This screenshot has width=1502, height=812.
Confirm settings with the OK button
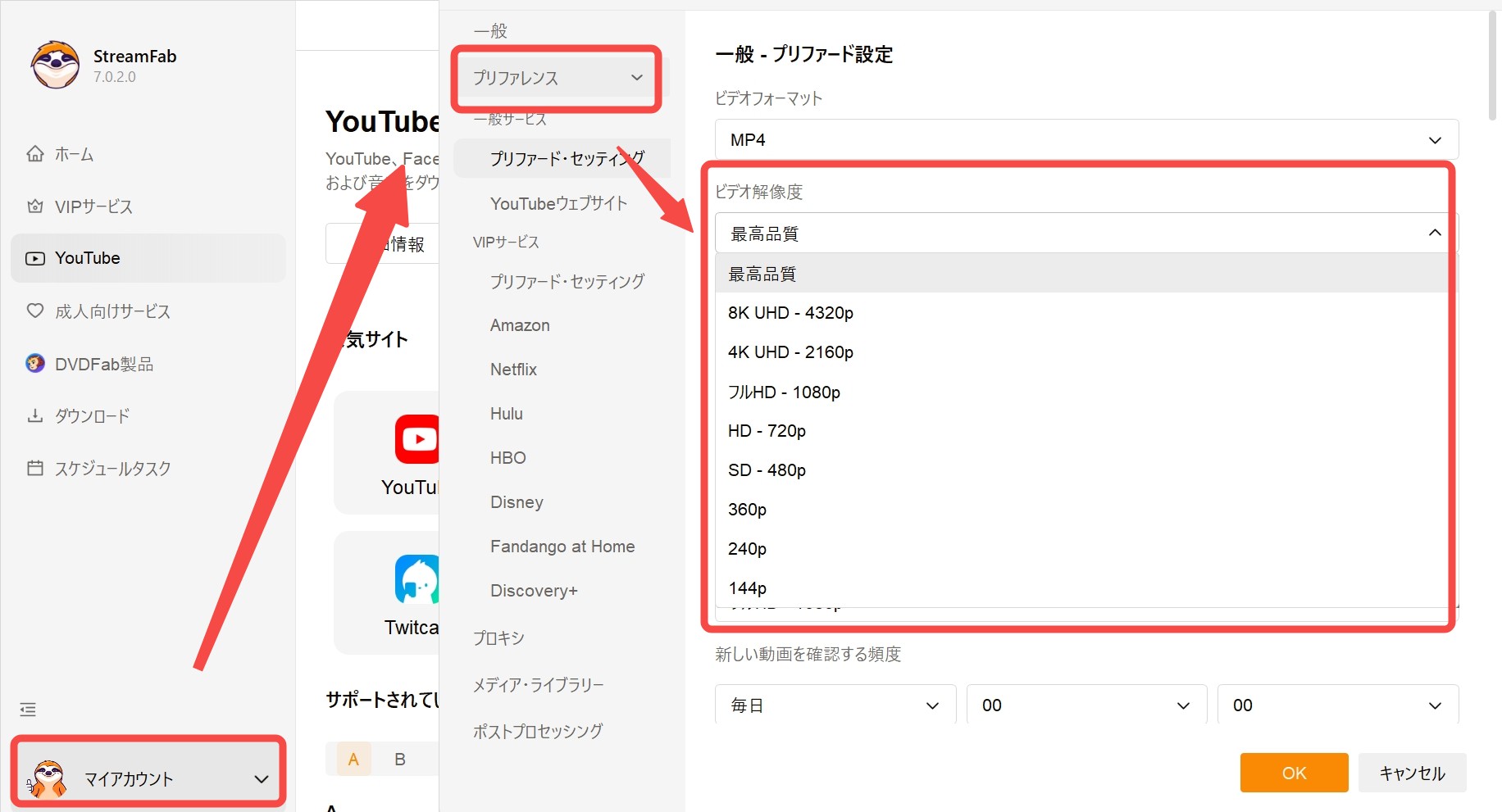[1294, 773]
